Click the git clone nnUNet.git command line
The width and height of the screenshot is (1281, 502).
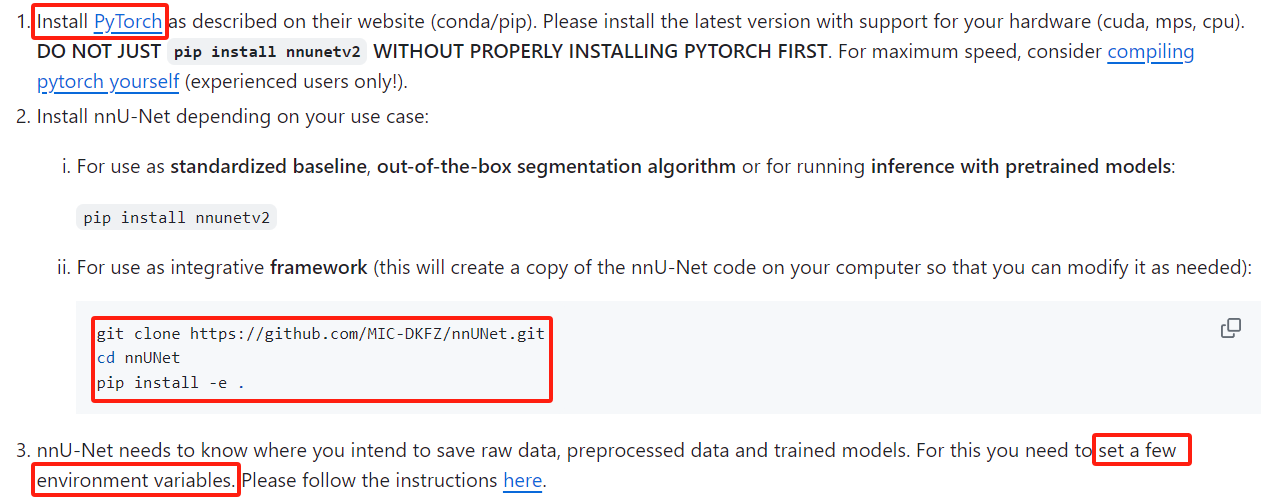[320, 333]
